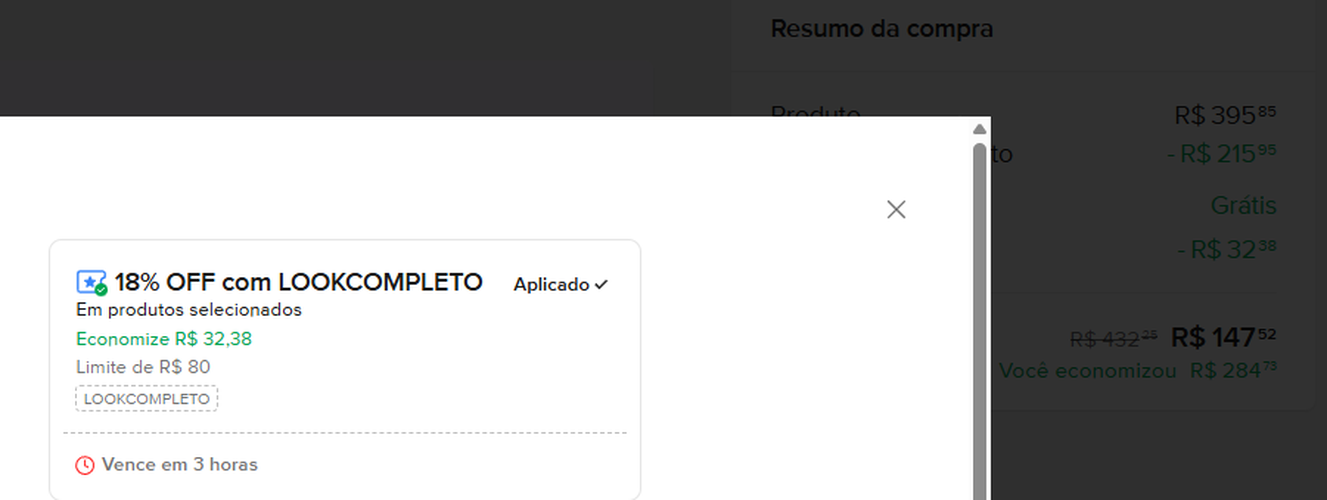Close the coupon modal with X
Viewport: 1327px width, 500px height.
pyautogui.click(x=896, y=209)
